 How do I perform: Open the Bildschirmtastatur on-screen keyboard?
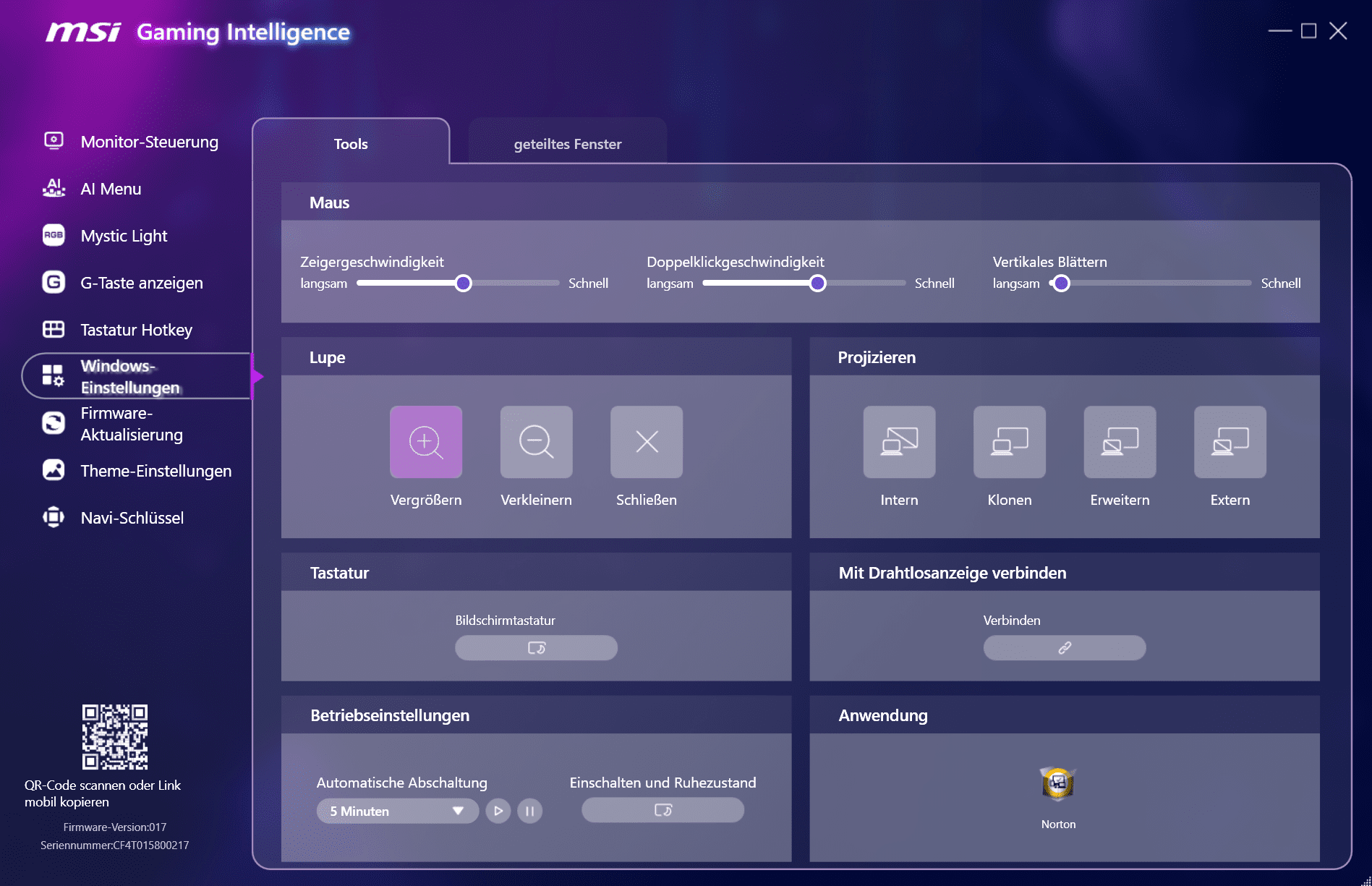(x=536, y=647)
